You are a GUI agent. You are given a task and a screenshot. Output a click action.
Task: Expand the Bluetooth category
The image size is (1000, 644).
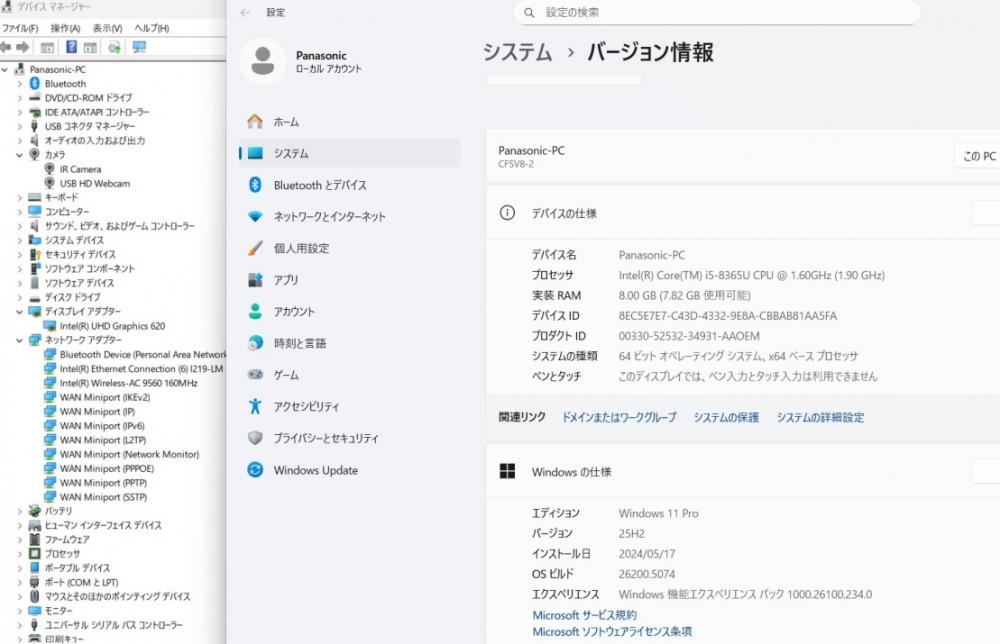[x=20, y=84]
